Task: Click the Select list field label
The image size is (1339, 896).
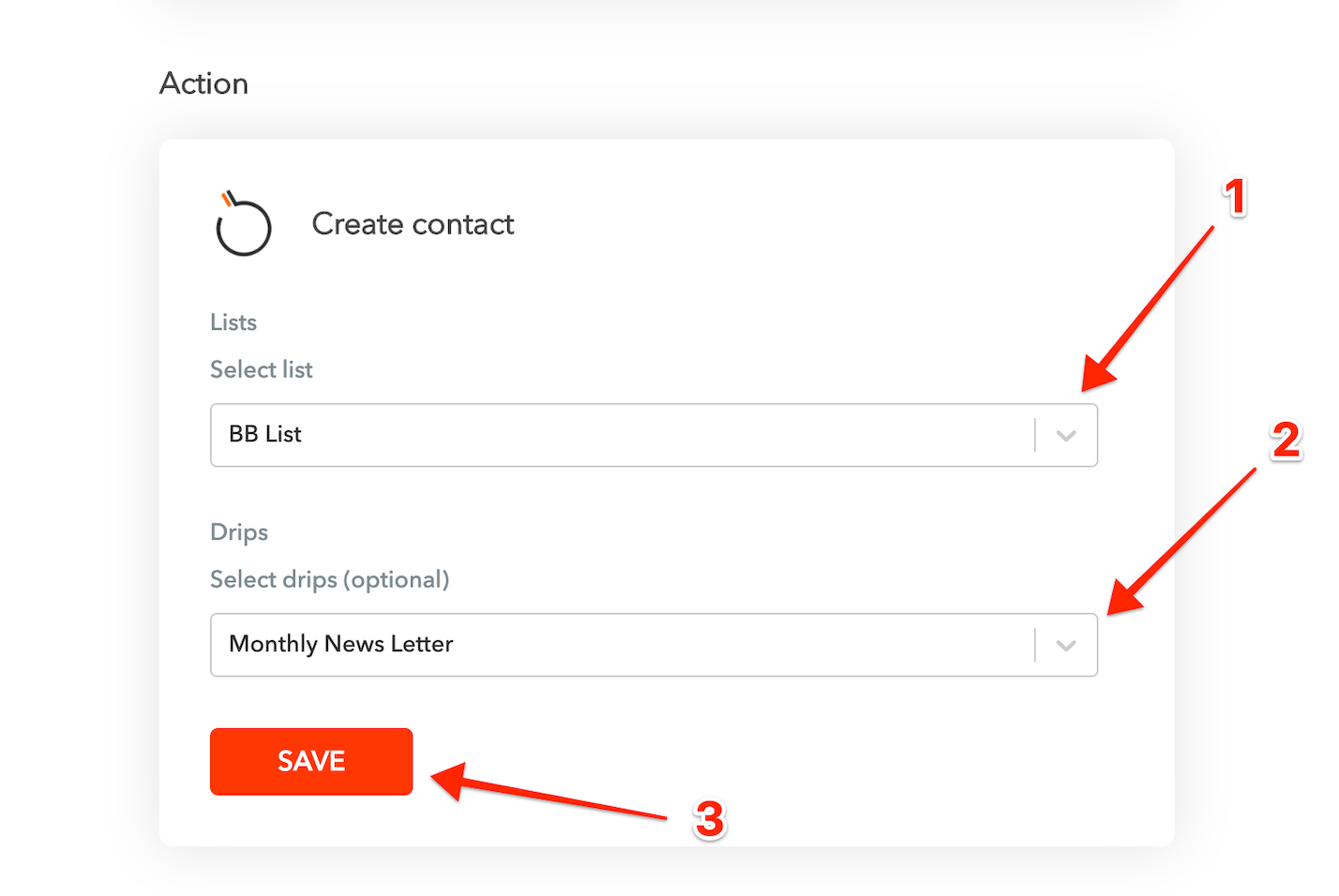Action: 262,369
